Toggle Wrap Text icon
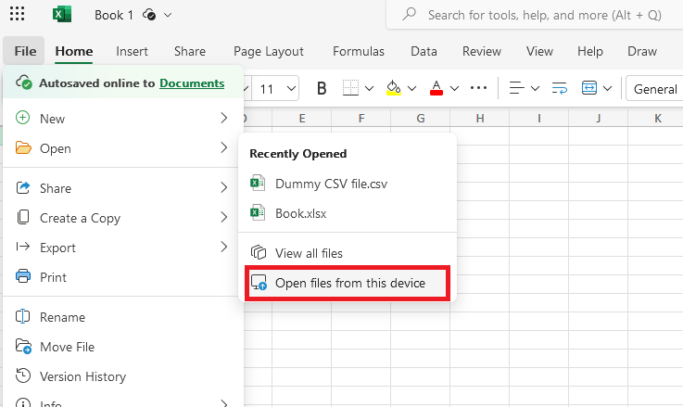Image resolution: width=683 pixels, height=407 pixels. click(559, 88)
